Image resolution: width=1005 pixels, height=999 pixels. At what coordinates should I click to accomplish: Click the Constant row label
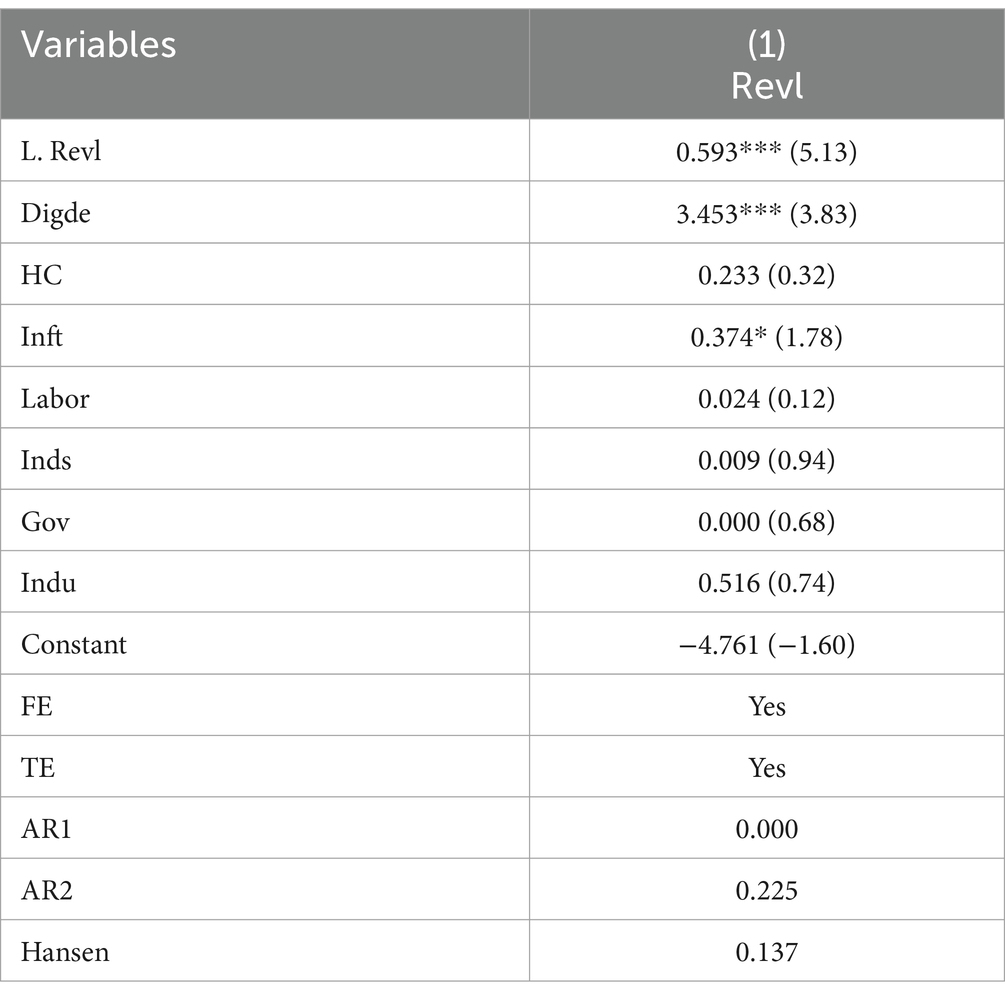[x=74, y=644]
